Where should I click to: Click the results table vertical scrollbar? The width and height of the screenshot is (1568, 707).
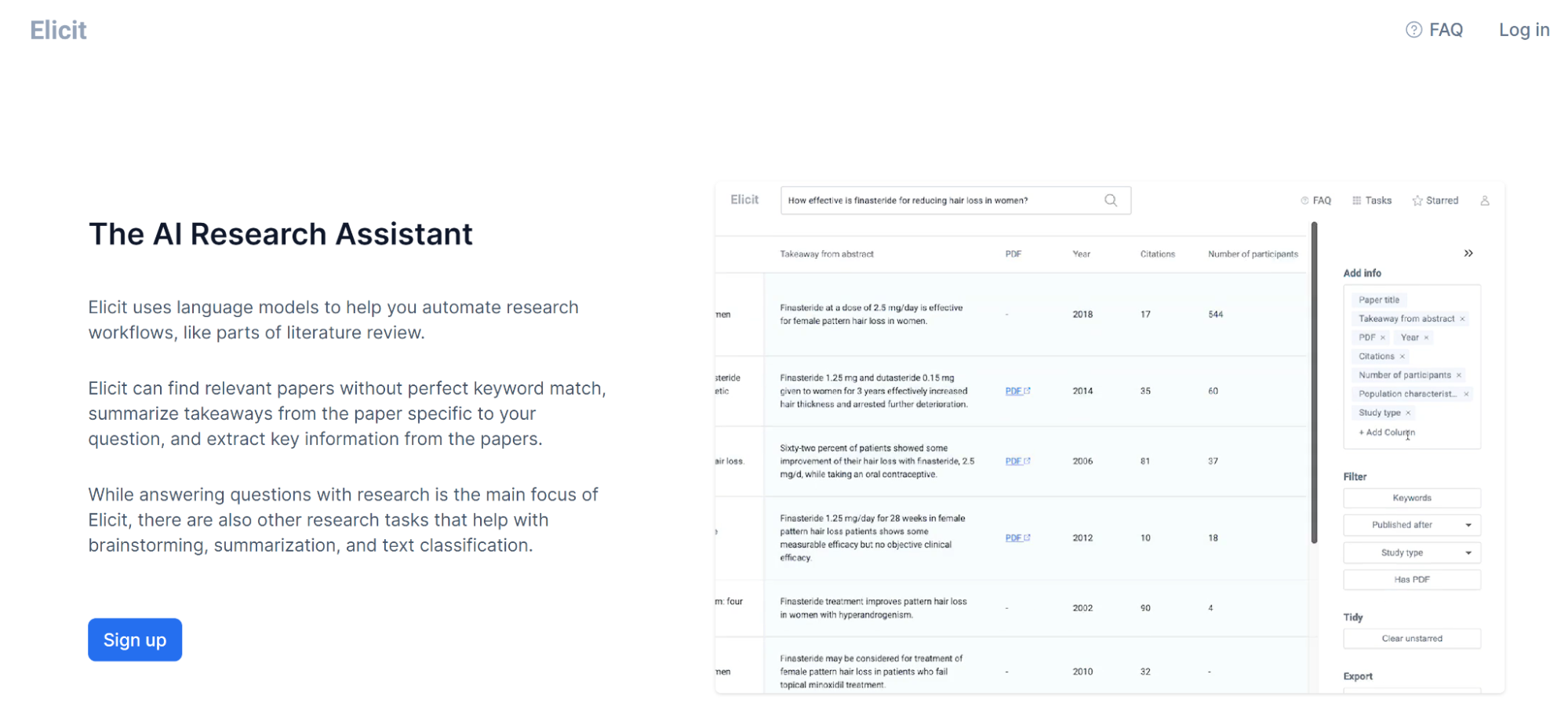(1314, 383)
